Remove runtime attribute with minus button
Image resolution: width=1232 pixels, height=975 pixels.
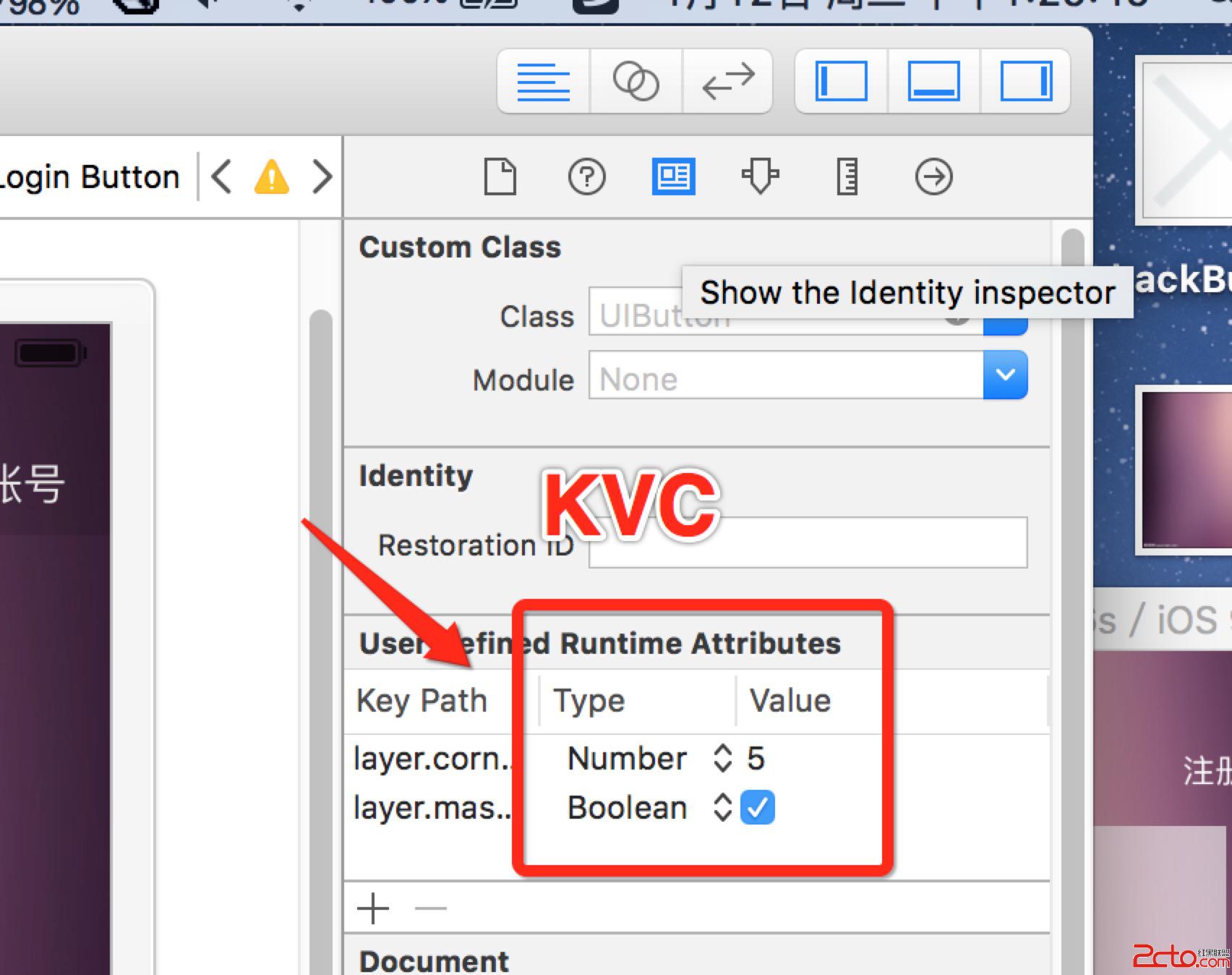(431, 908)
